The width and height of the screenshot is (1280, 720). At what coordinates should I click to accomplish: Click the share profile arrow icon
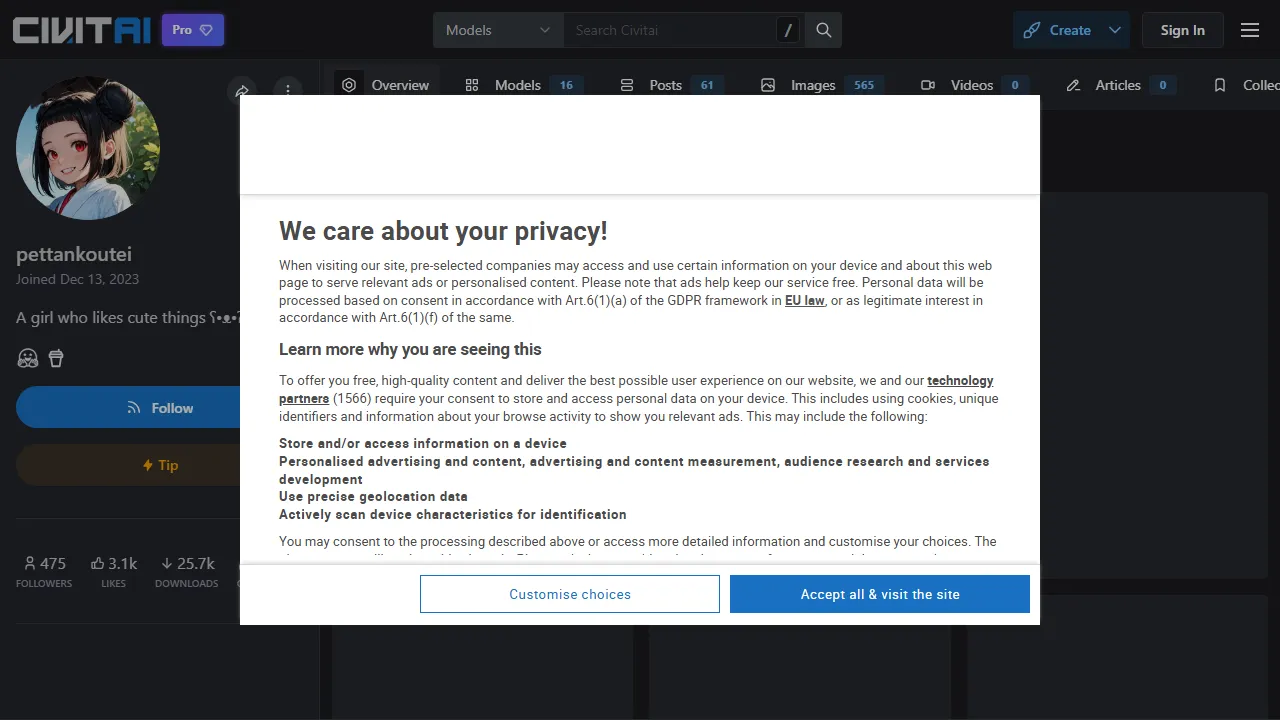242,91
